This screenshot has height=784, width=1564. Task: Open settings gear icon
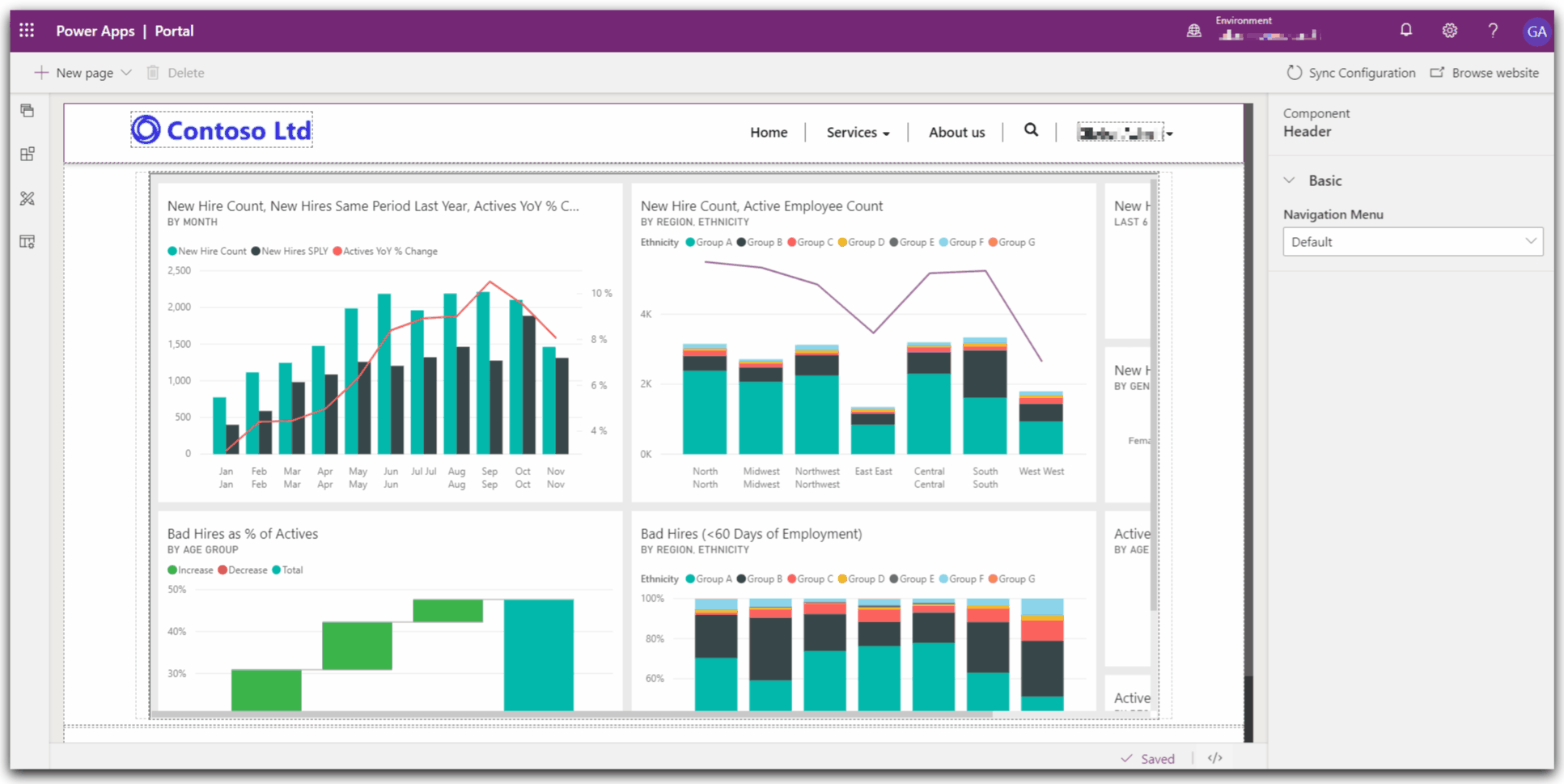point(1449,31)
